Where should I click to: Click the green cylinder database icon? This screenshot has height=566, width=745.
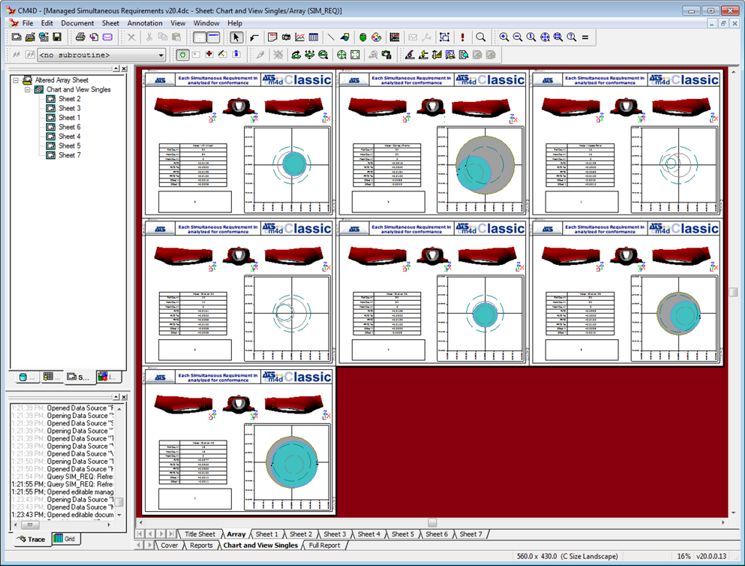[x=363, y=37]
